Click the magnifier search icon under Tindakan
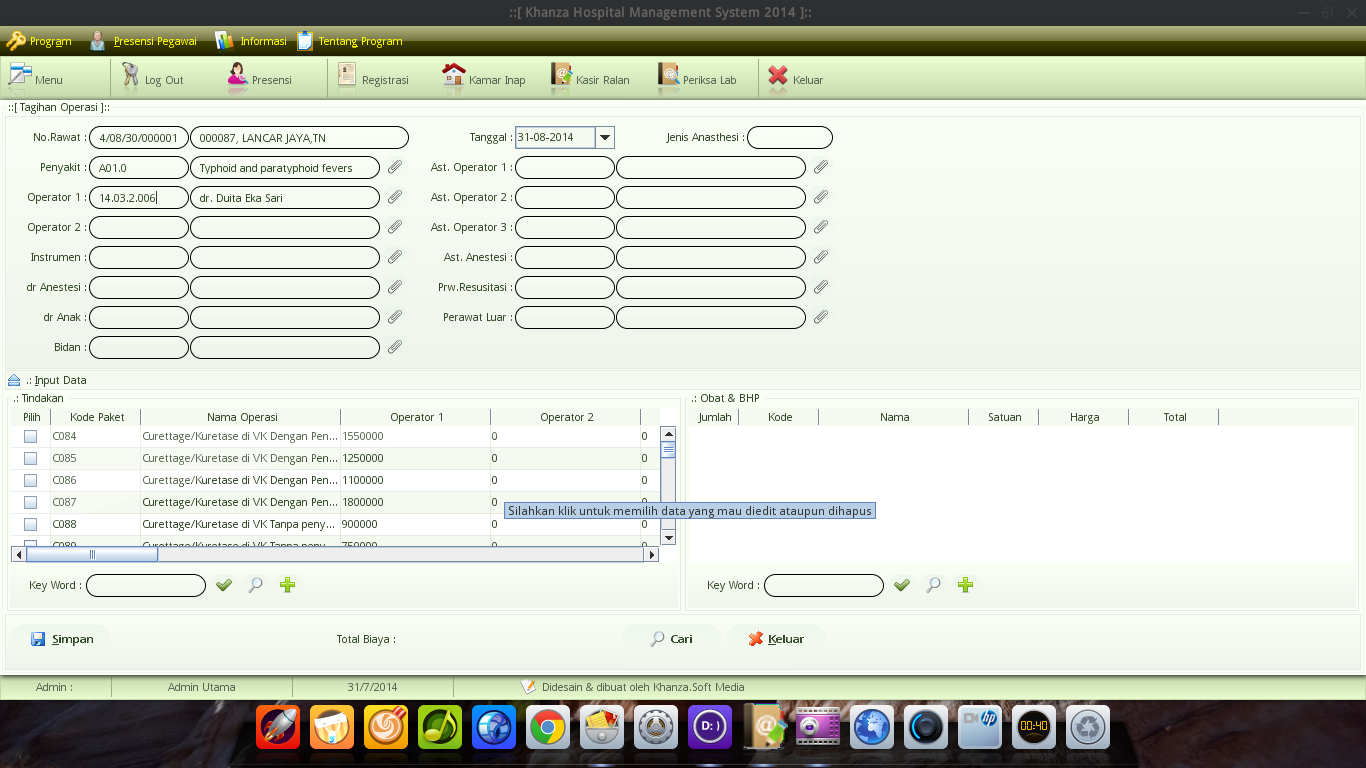Viewport: 1366px width, 768px height. 255,585
